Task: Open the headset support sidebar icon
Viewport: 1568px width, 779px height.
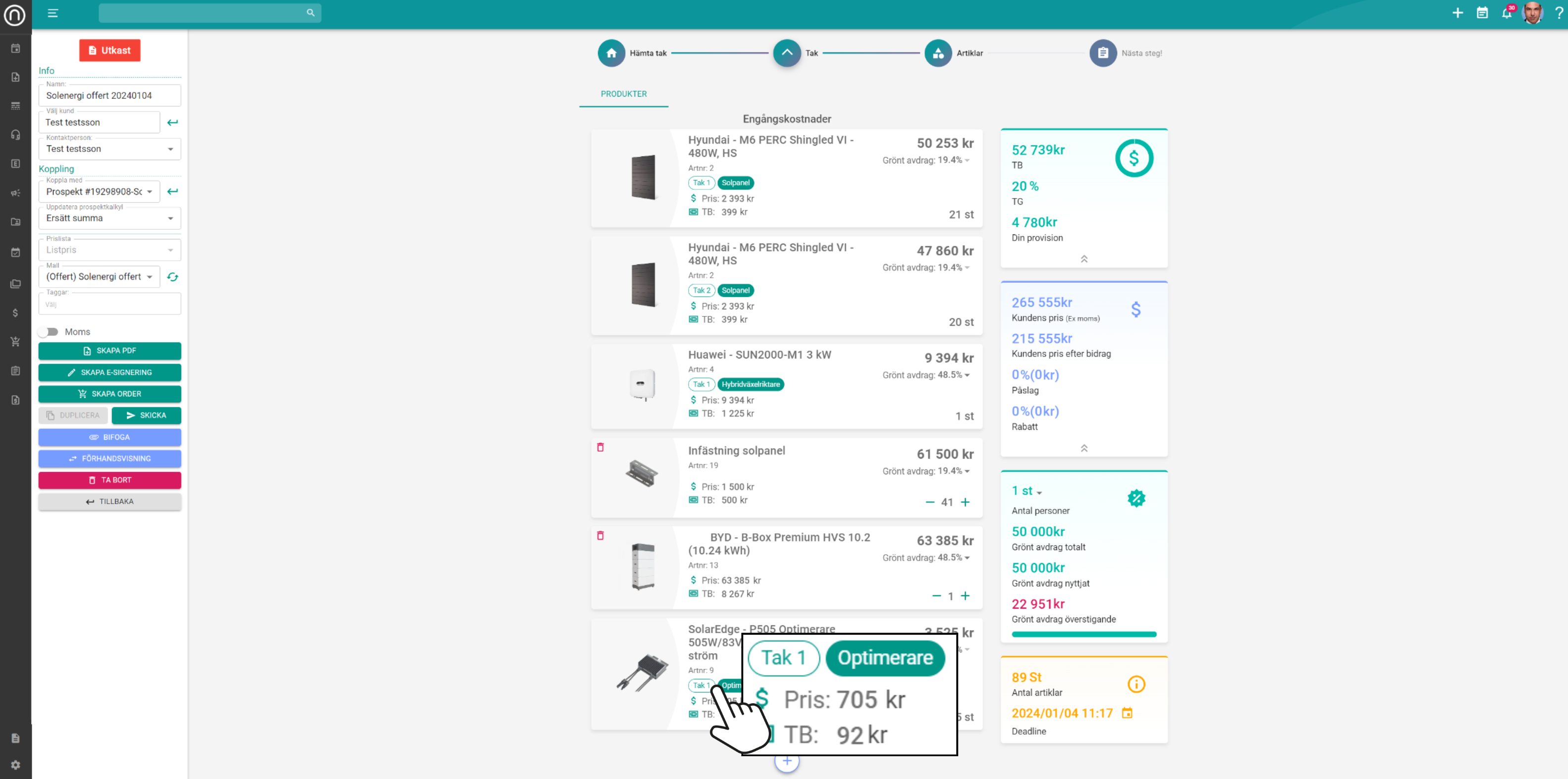Action: click(16, 135)
